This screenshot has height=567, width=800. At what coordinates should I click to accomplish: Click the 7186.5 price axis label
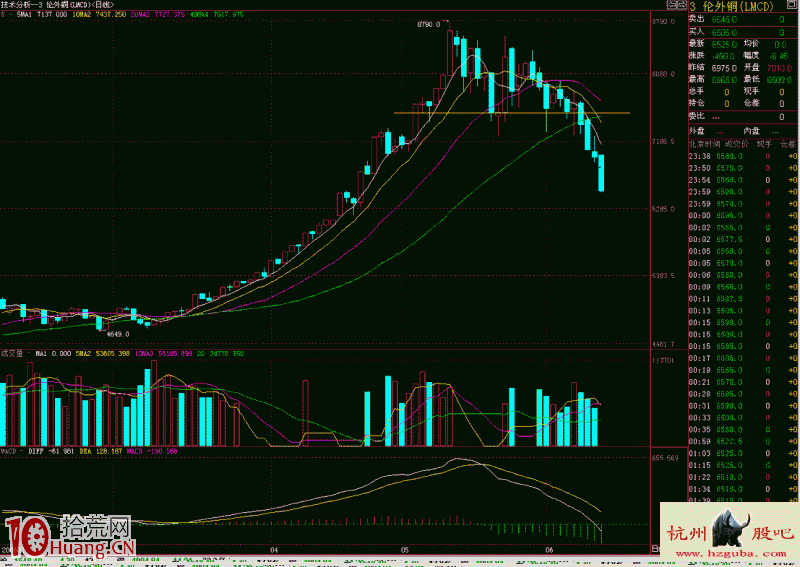663,141
